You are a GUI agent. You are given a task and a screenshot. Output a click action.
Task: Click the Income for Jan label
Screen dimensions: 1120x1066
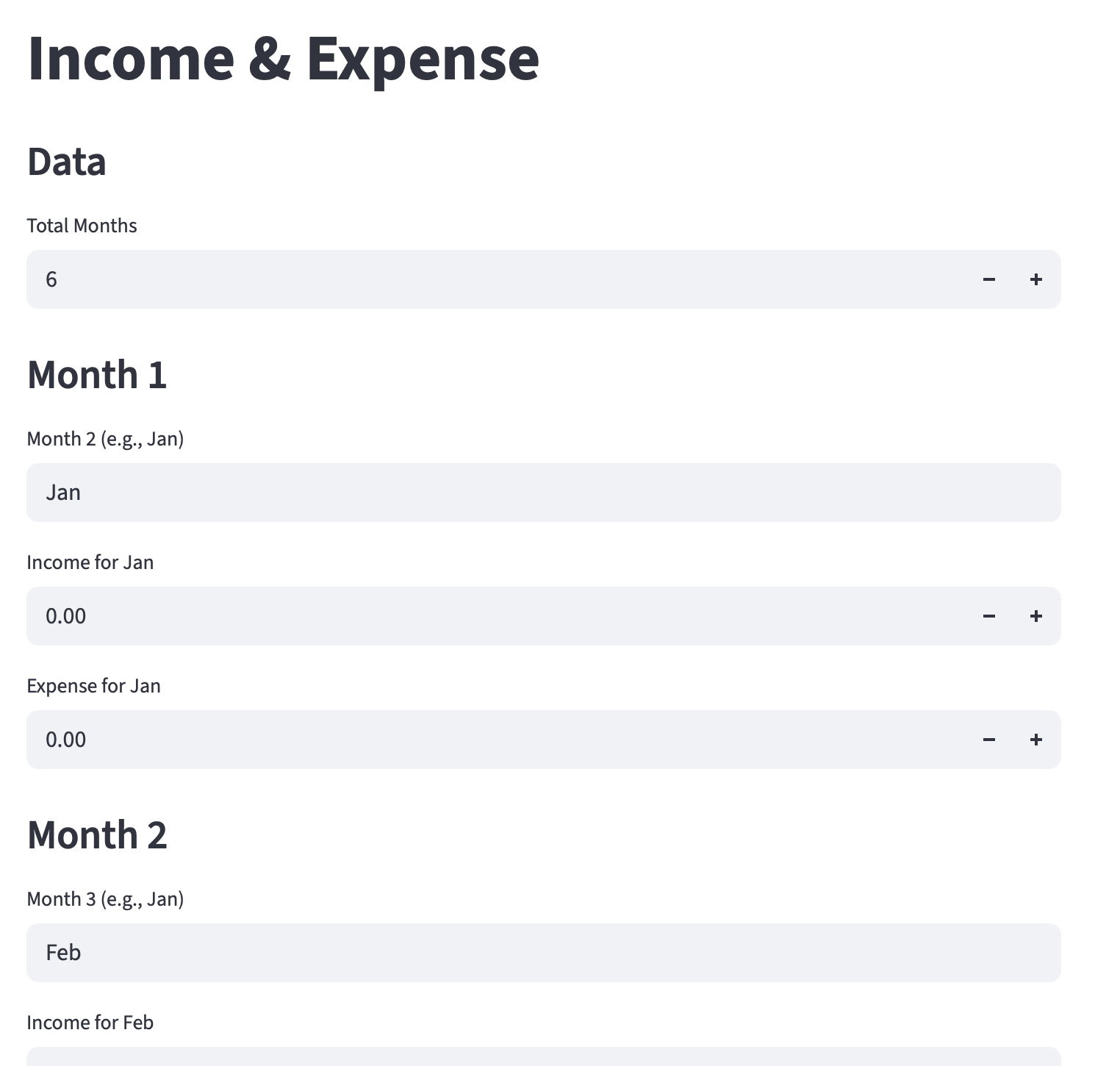point(90,562)
